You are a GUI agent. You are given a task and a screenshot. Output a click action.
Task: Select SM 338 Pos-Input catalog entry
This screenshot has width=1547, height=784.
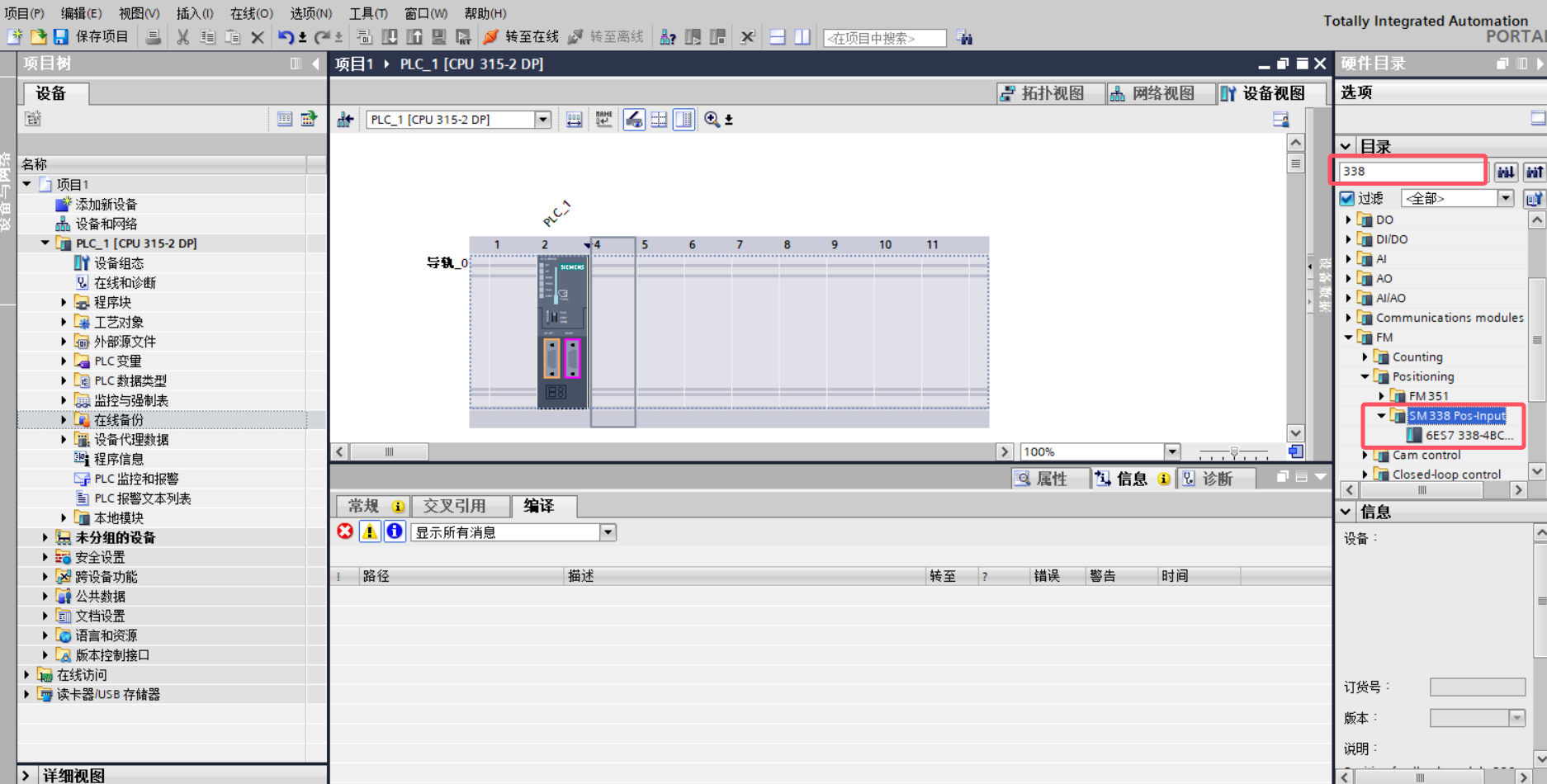[1457, 416]
